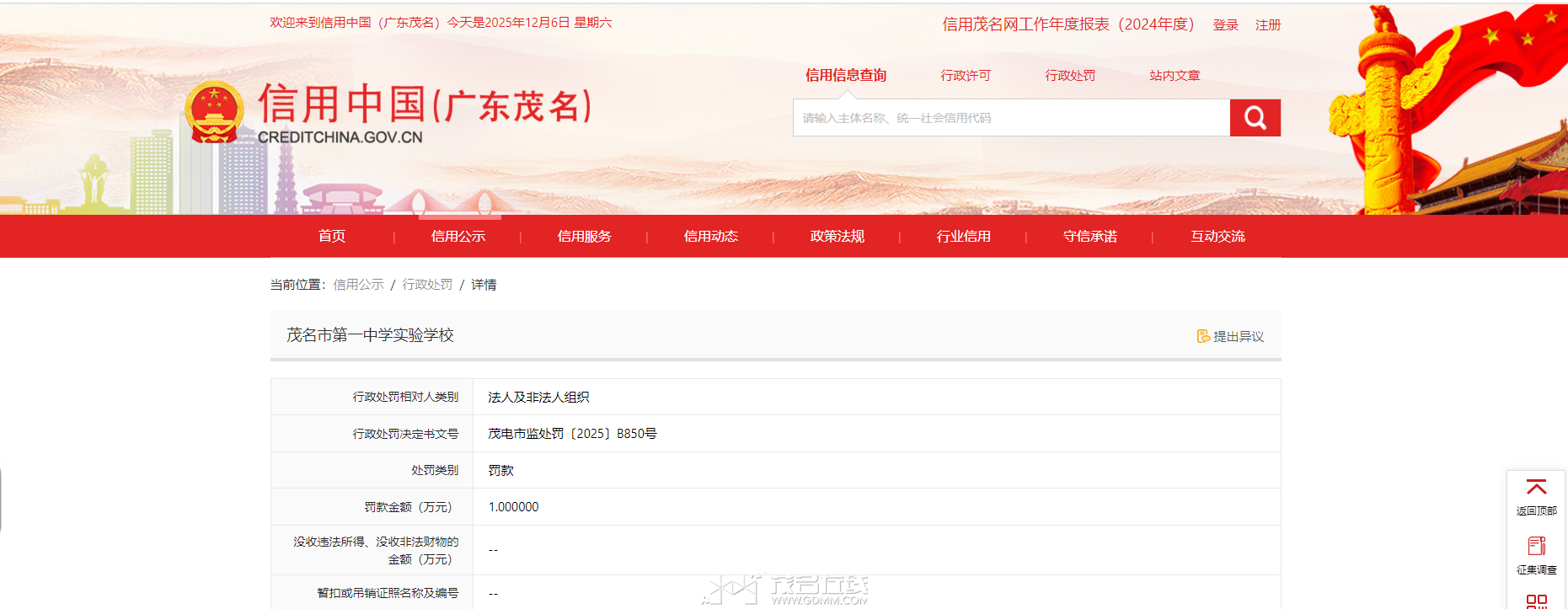This screenshot has height=609, width=1568.
Task: Switch to the 行政处罚 search tab
Action: (x=1070, y=76)
